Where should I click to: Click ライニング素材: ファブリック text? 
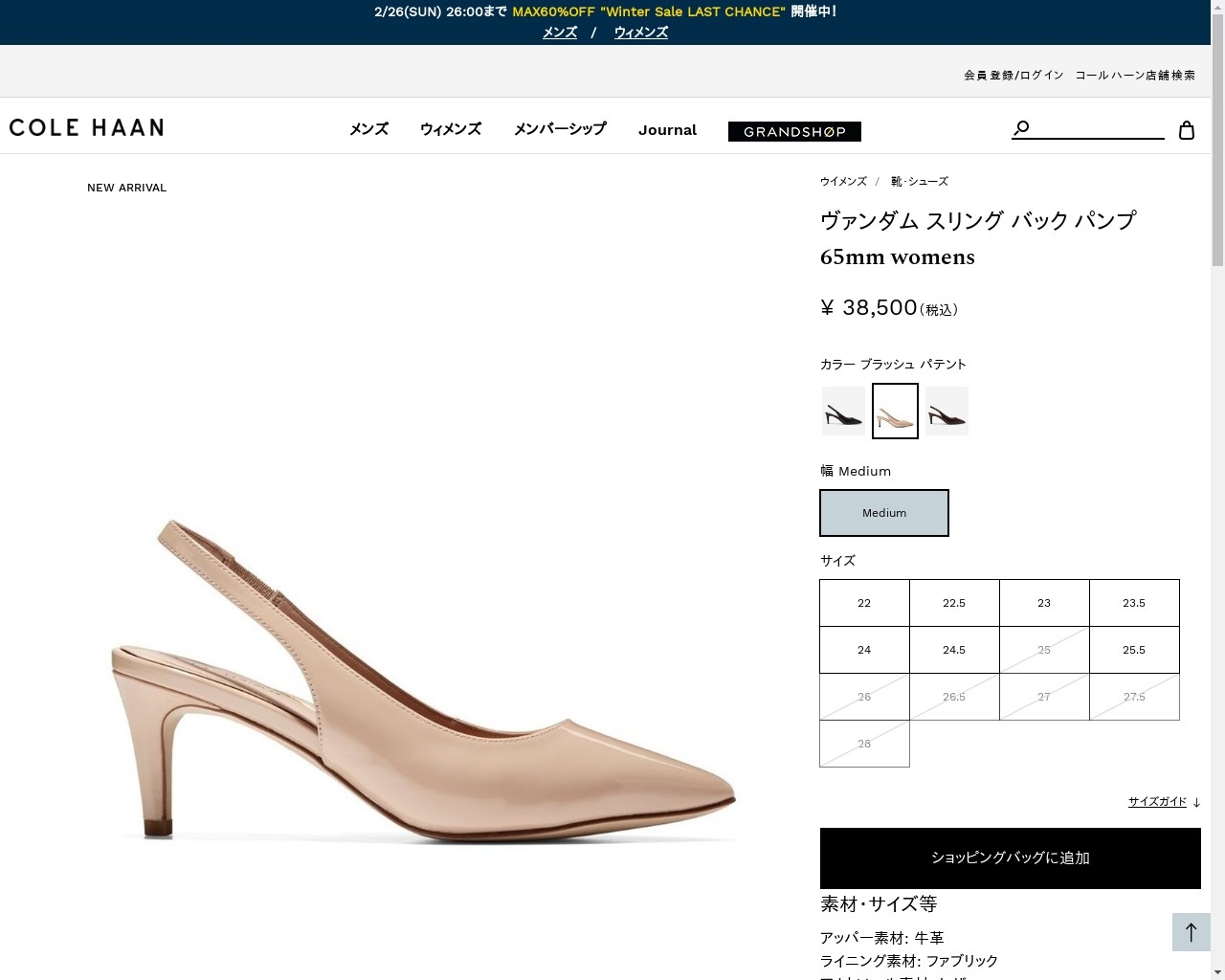click(909, 961)
